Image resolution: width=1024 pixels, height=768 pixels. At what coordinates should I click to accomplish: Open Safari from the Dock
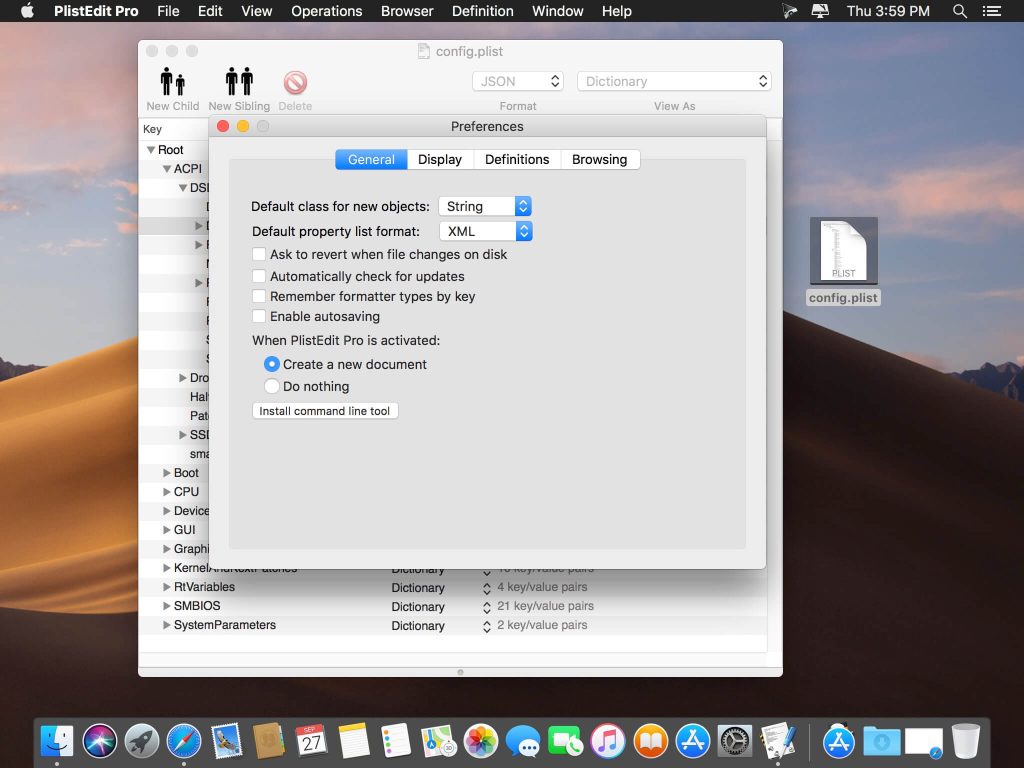tap(185, 741)
